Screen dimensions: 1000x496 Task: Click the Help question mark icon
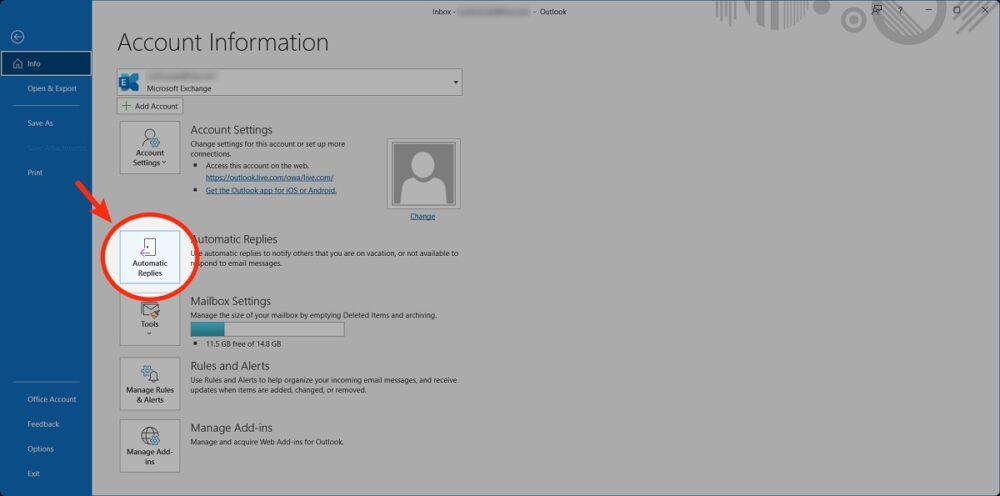(x=900, y=9)
